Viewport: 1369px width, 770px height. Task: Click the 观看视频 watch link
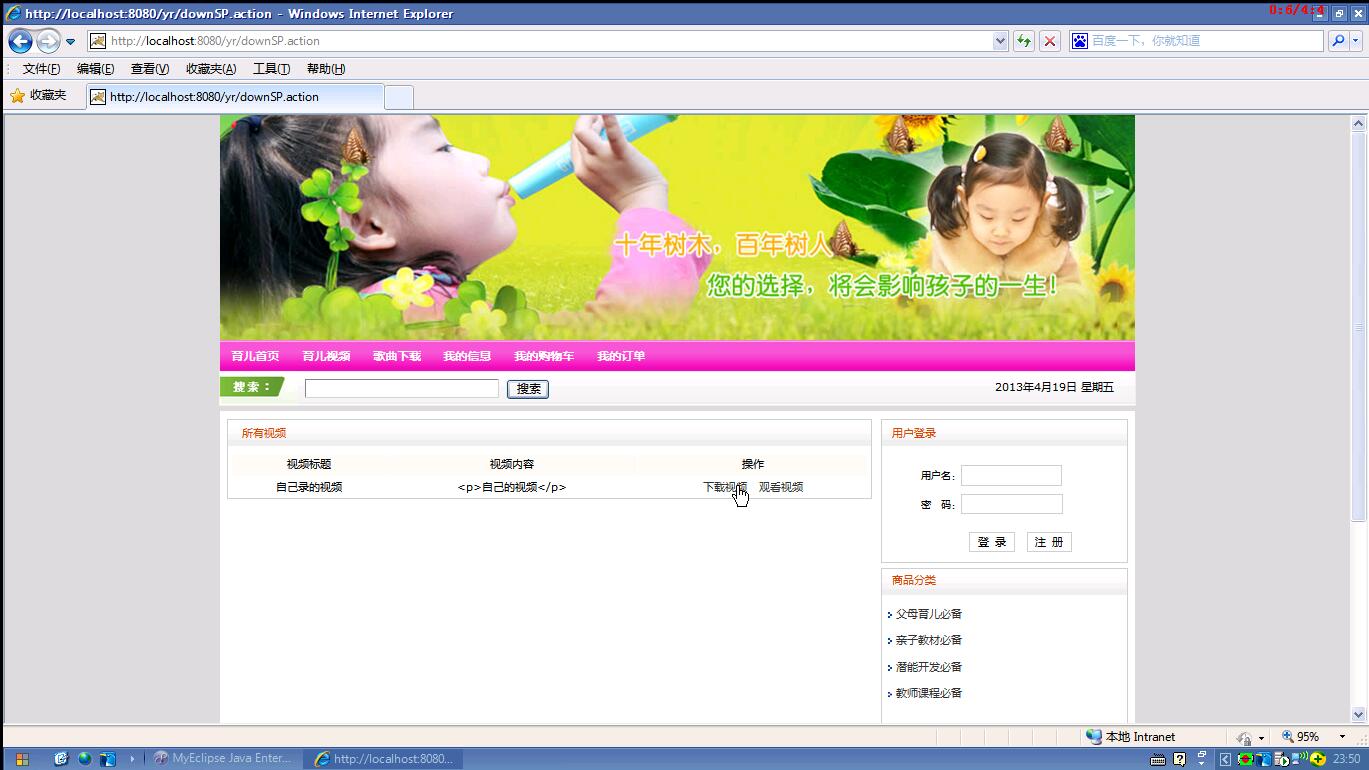(x=781, y=488)
